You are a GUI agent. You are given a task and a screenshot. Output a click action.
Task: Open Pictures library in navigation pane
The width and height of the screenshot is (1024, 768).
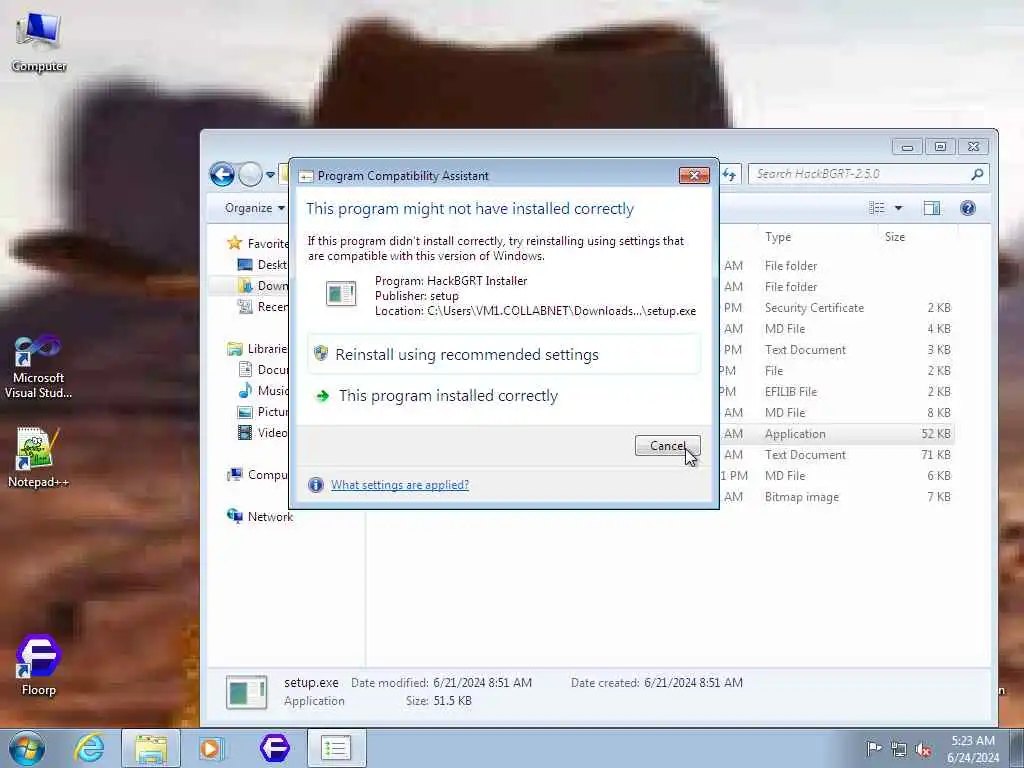263,411
